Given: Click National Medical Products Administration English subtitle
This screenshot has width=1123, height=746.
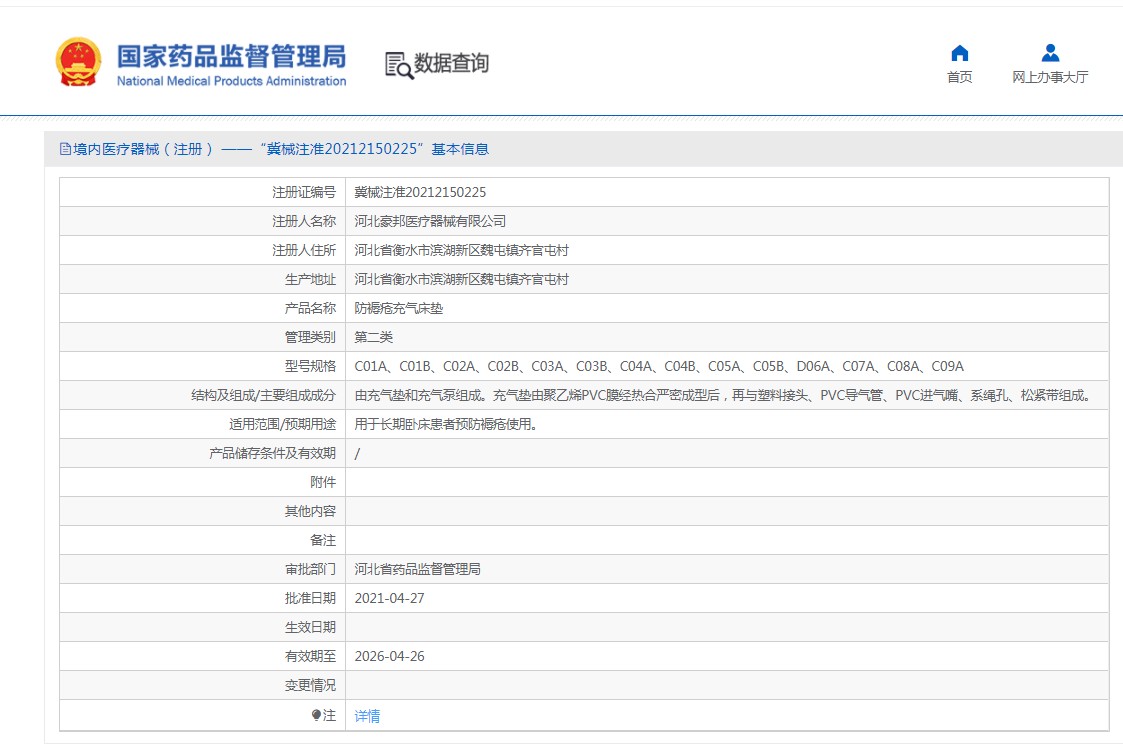Looking at the screenshot, I should coord(231,81).
